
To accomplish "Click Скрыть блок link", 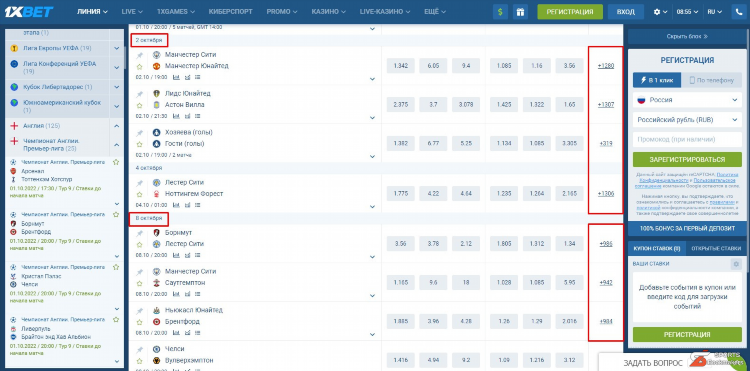I will tap(687, 36).
